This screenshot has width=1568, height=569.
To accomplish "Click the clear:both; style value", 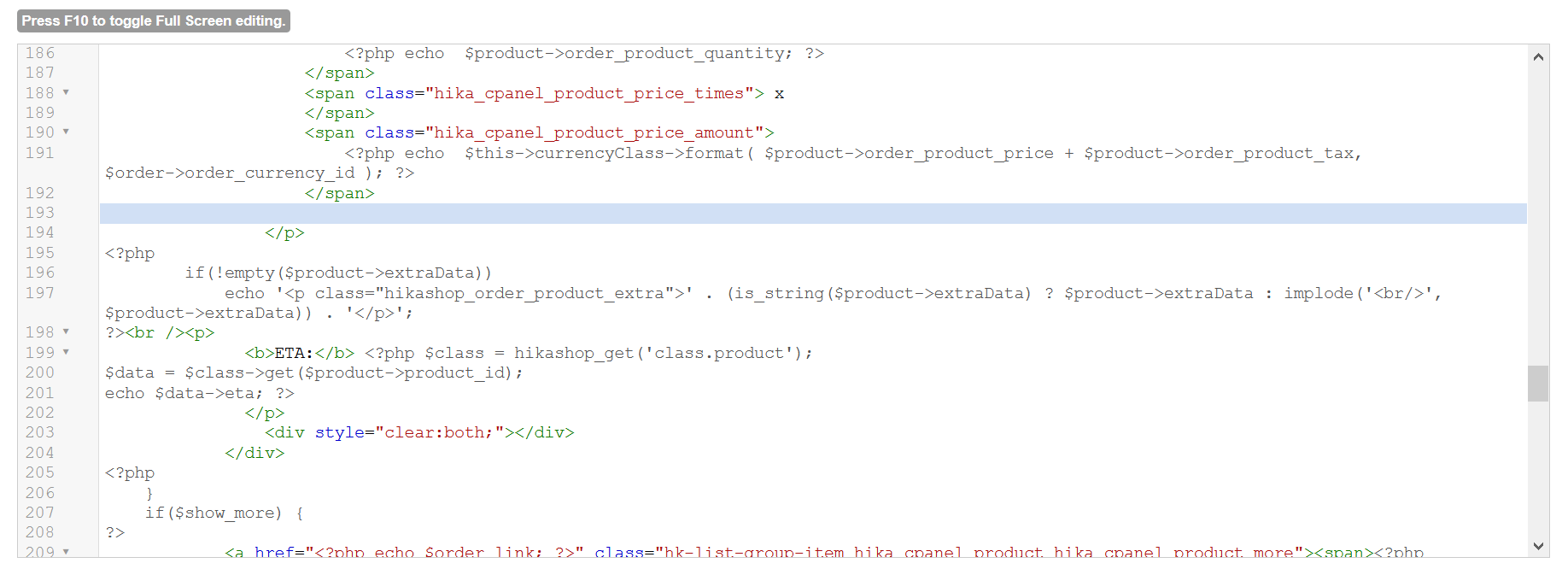I will tap(439, 433).
